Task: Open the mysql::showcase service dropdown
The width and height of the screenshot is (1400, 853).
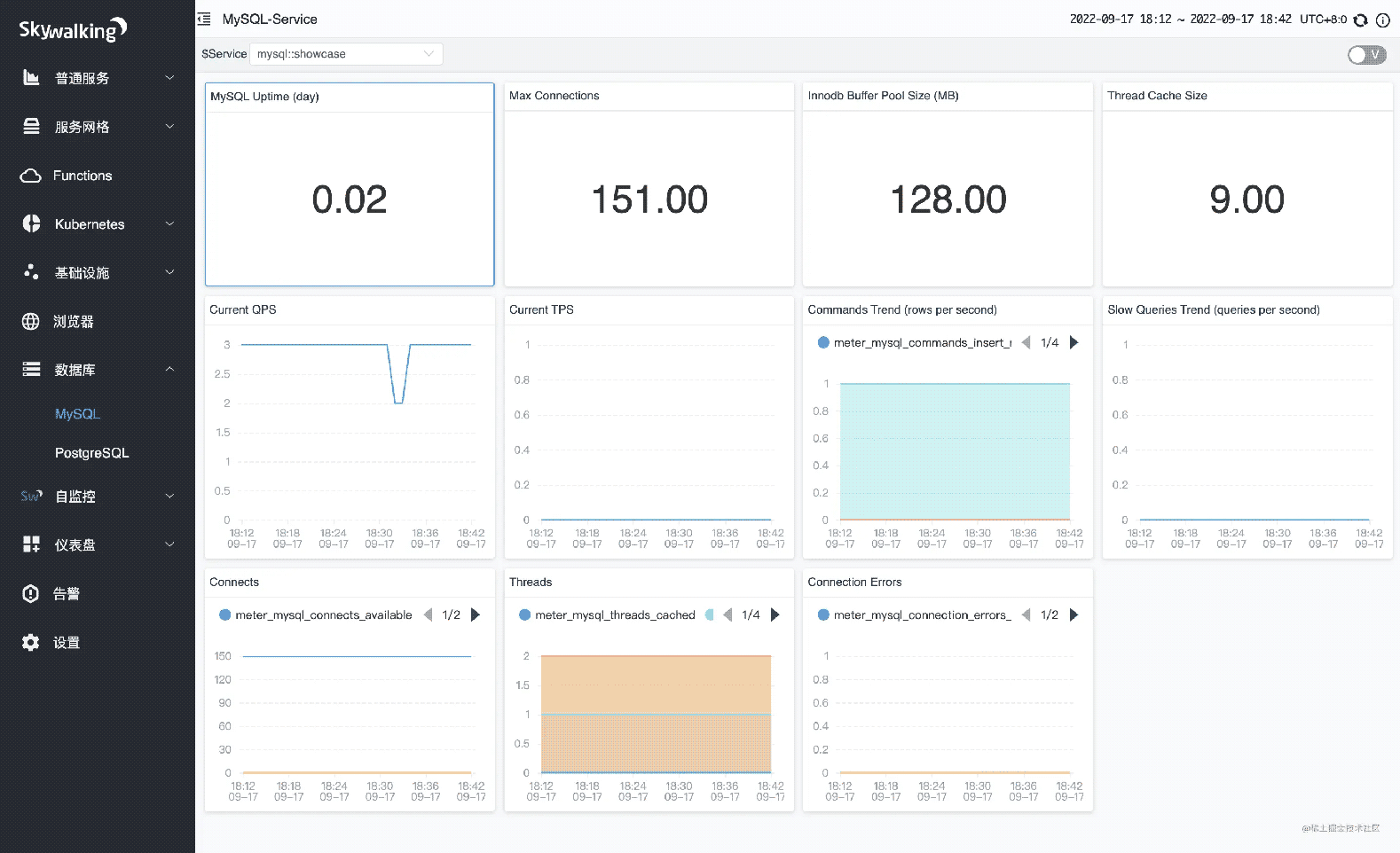Action: 346,54
